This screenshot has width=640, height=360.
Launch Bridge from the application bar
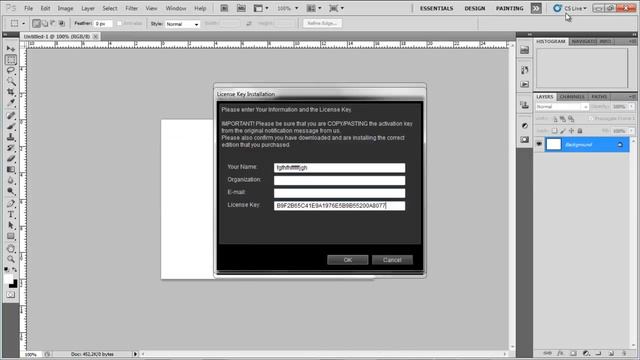pos(224,8)
